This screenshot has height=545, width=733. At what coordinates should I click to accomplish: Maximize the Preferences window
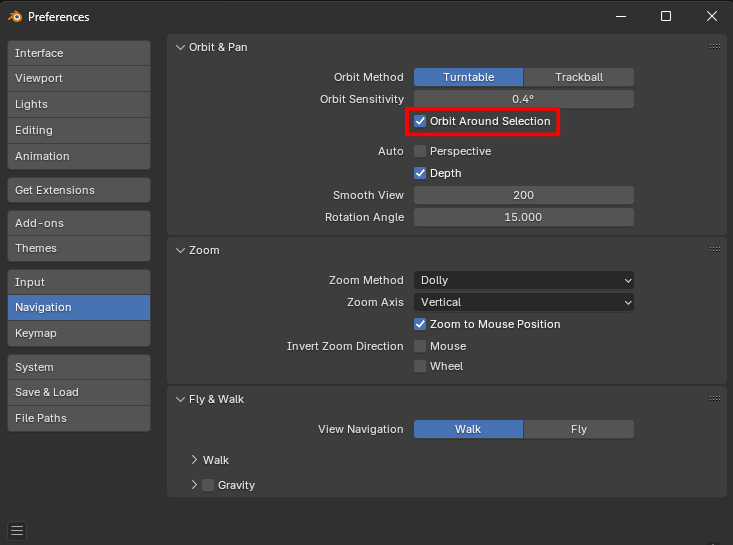click(666, 16)
